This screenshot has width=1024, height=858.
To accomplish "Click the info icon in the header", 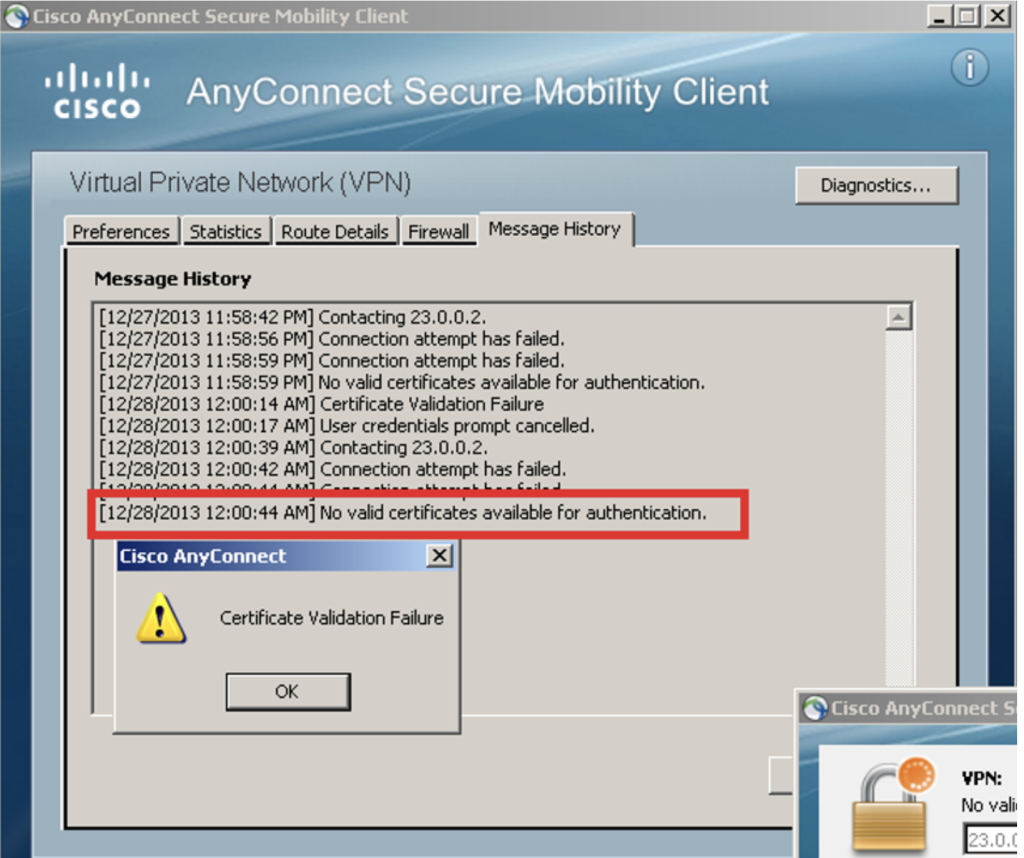I will click(x=969, y=67).
